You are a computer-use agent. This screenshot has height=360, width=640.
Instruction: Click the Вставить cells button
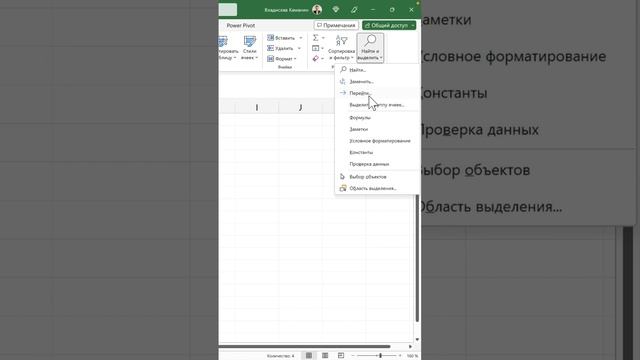click(281, 38)
